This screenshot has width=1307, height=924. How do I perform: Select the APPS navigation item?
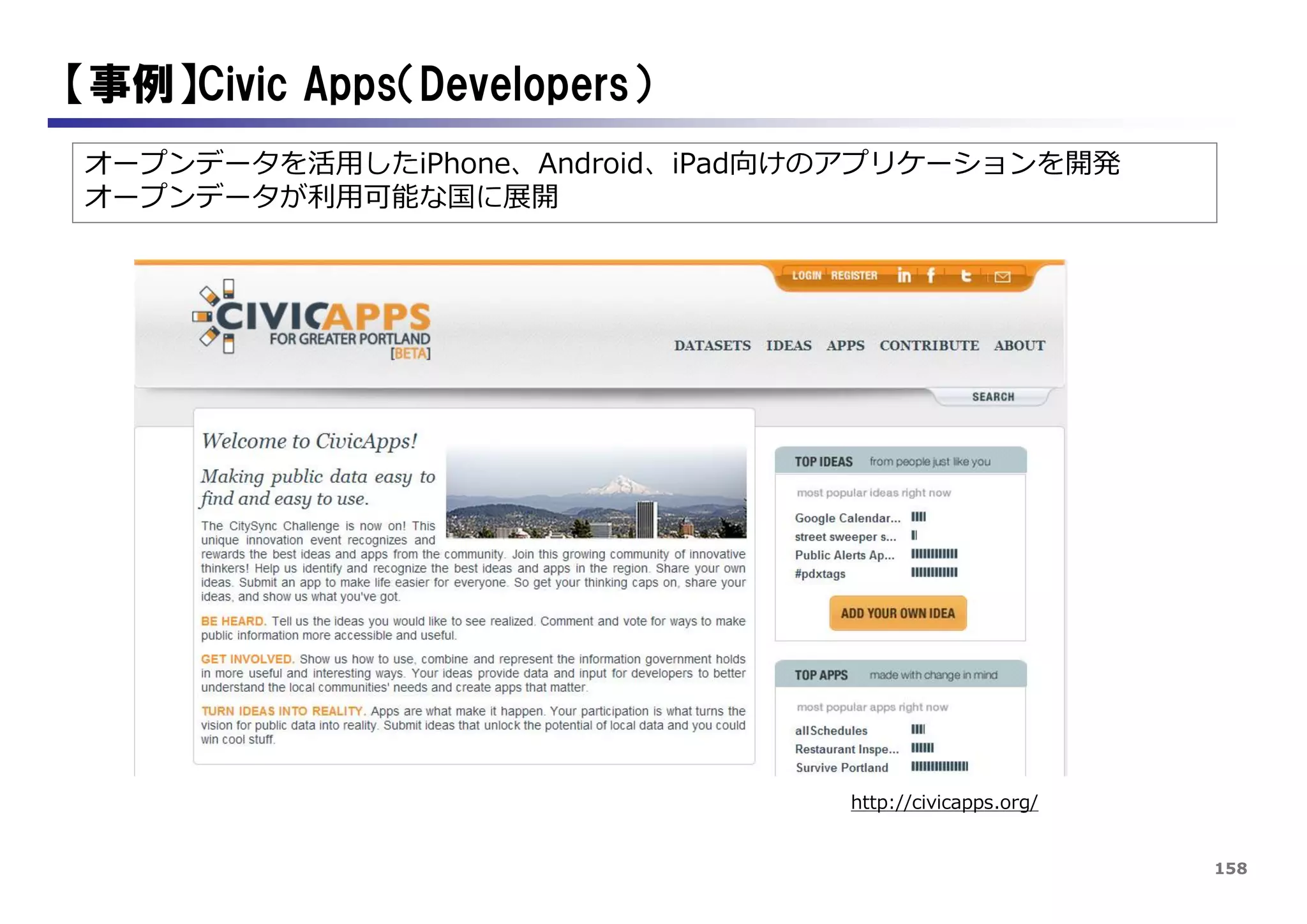[x=846, y=346]
